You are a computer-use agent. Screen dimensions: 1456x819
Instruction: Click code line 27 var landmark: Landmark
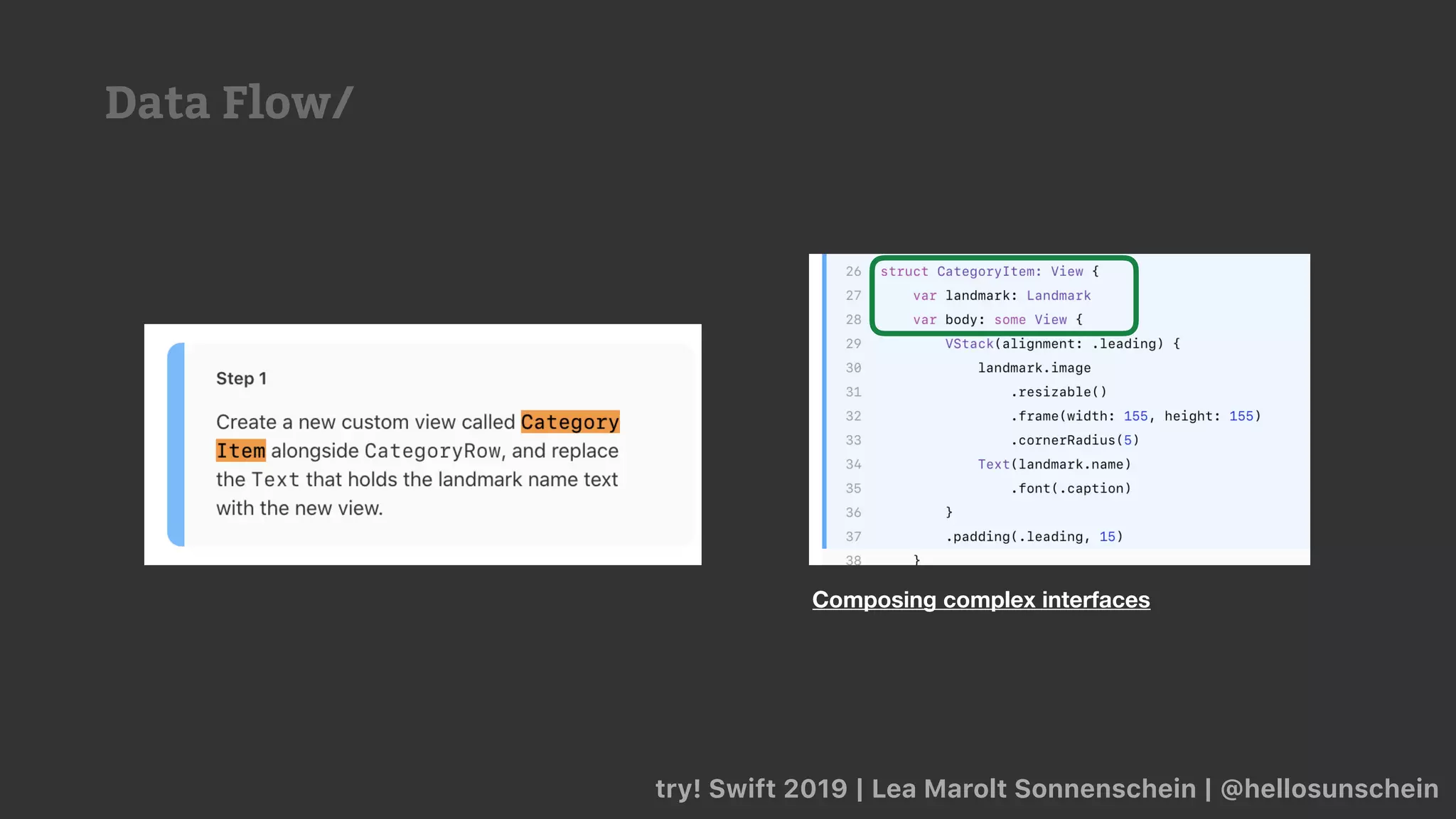(1002, 296)
